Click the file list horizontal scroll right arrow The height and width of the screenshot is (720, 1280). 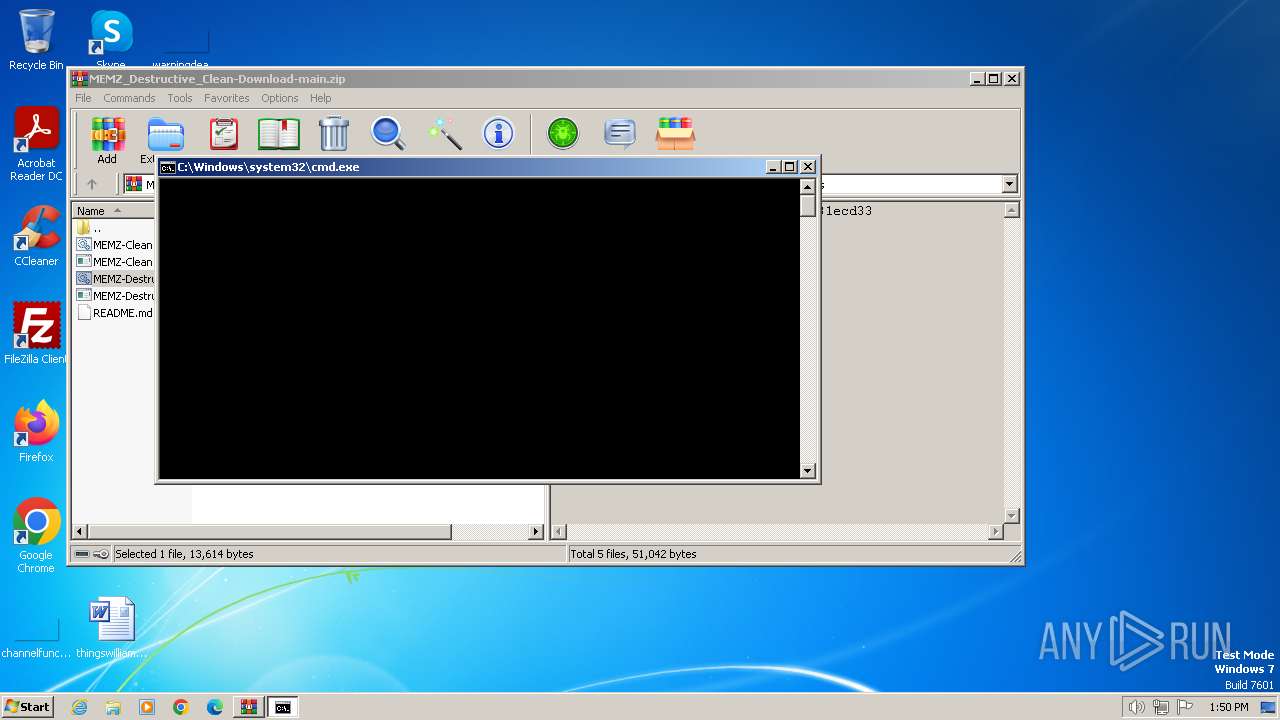(x=536, y=532)
